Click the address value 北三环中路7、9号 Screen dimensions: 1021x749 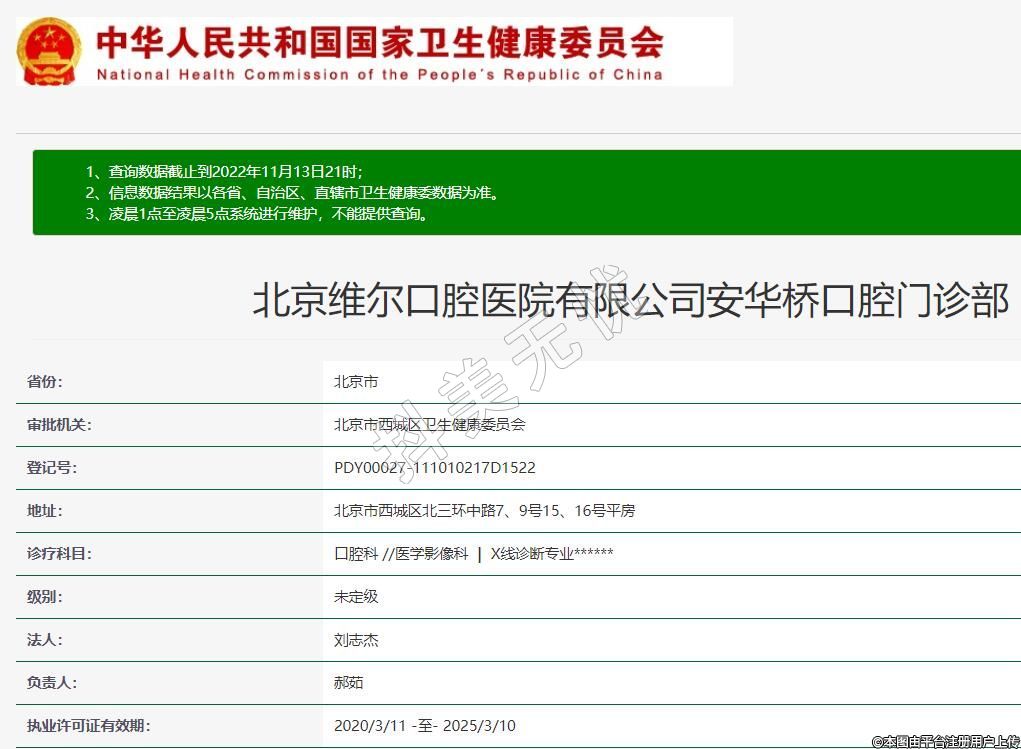coord(484,511)
